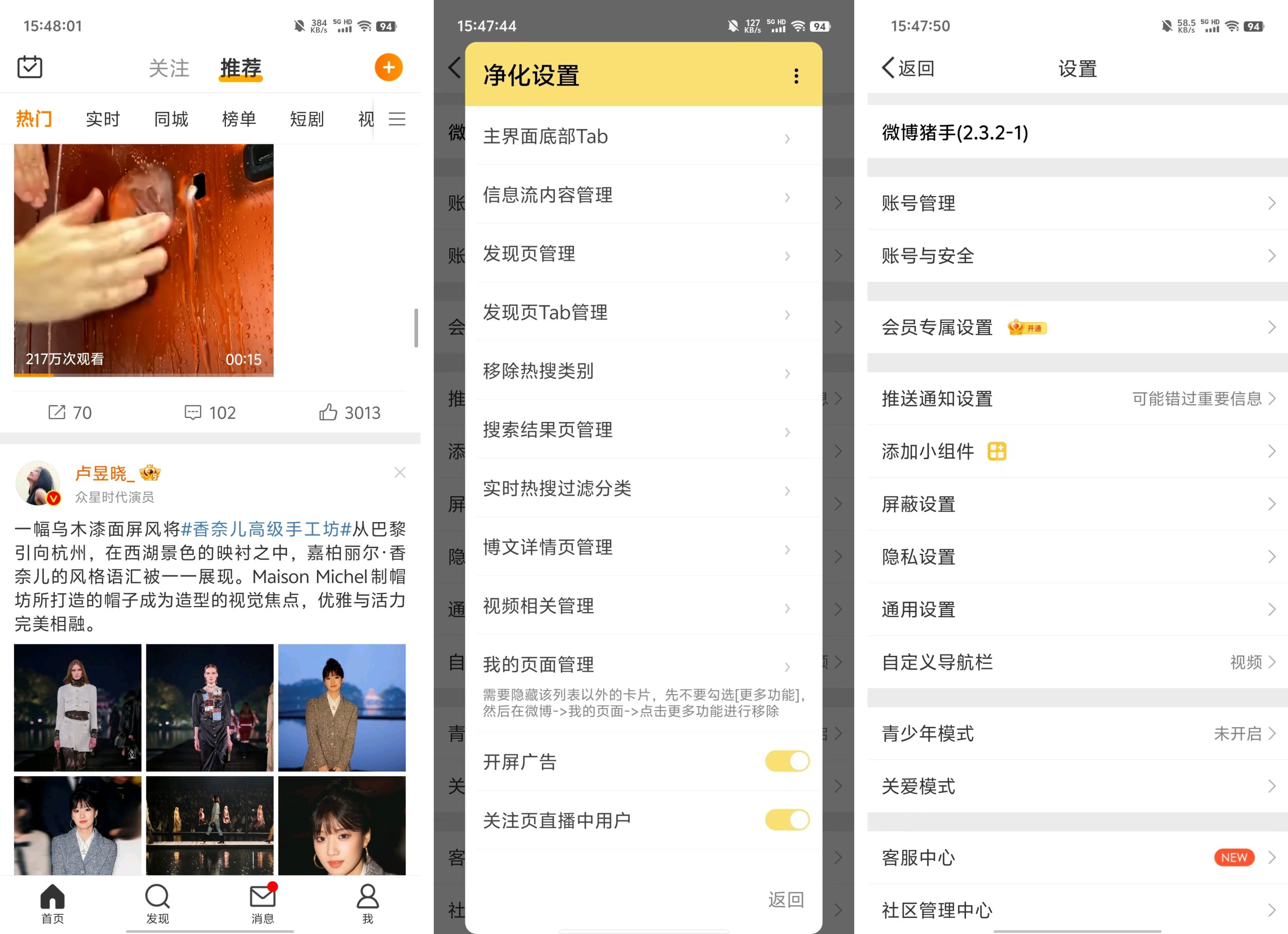Tap the like thumbs-up icon showing 3013
This screenshot has height=934, width=1288.
[328, 412]
